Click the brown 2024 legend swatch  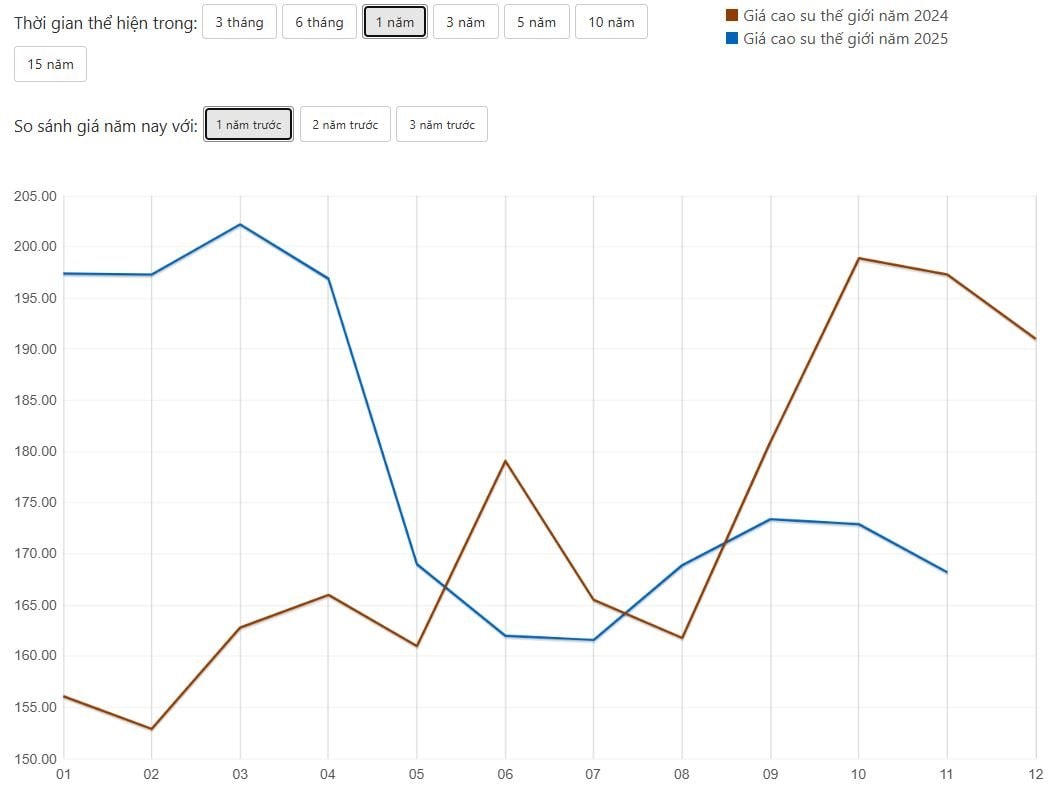click(732, 16)
